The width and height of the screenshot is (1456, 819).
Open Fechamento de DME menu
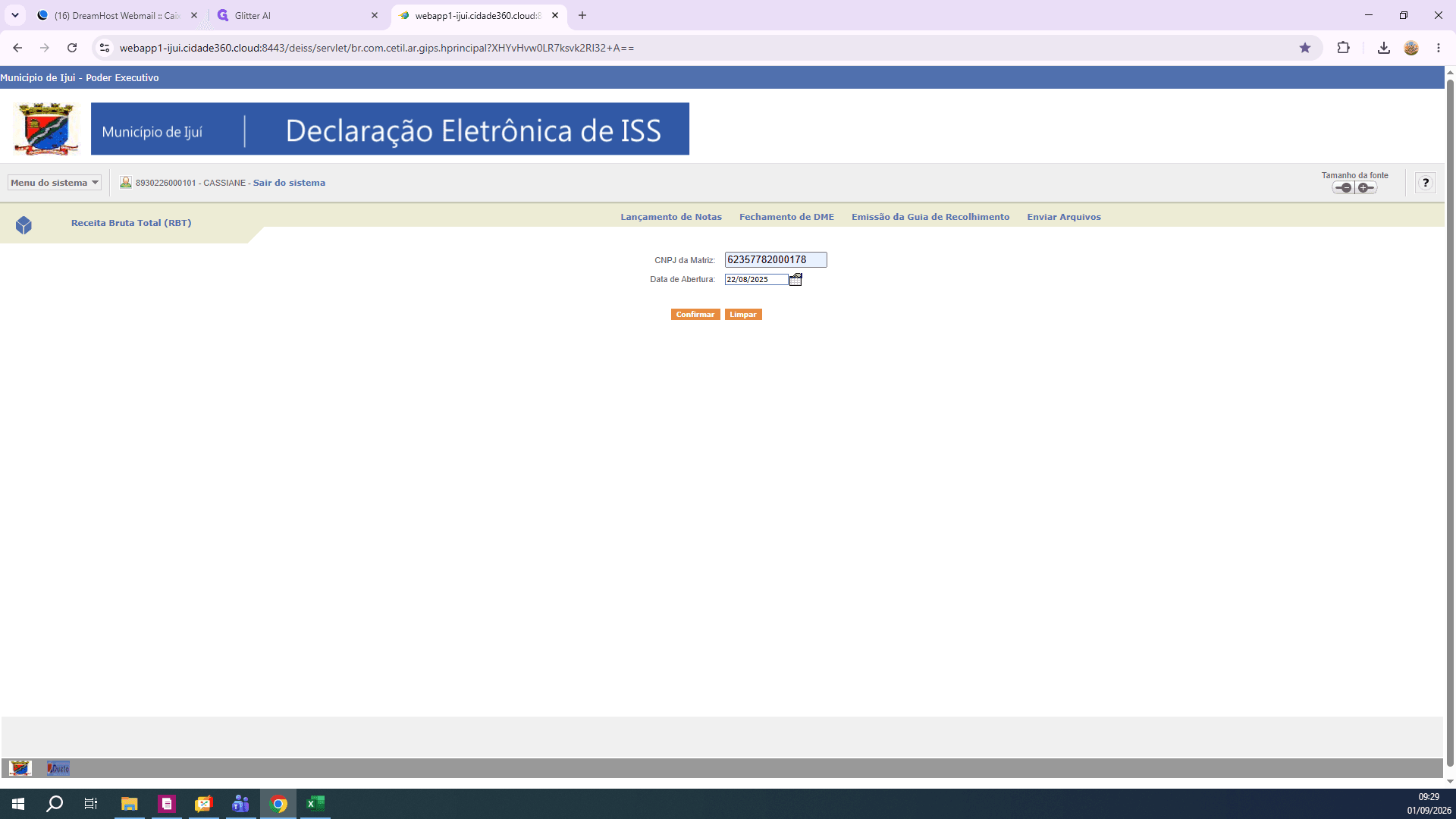coord(786,217)
